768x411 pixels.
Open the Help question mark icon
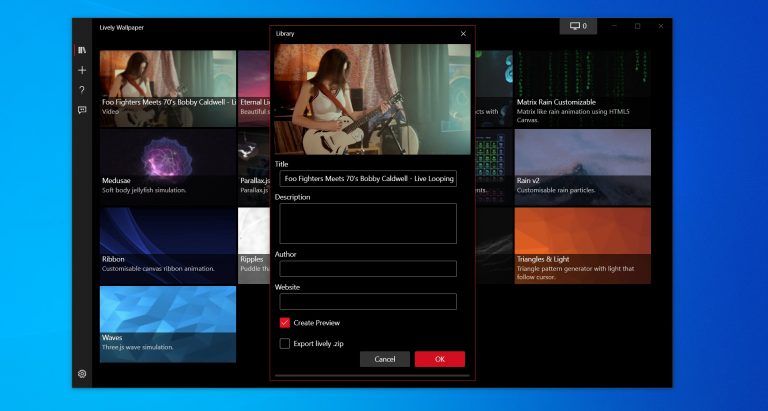coord(82,90)
